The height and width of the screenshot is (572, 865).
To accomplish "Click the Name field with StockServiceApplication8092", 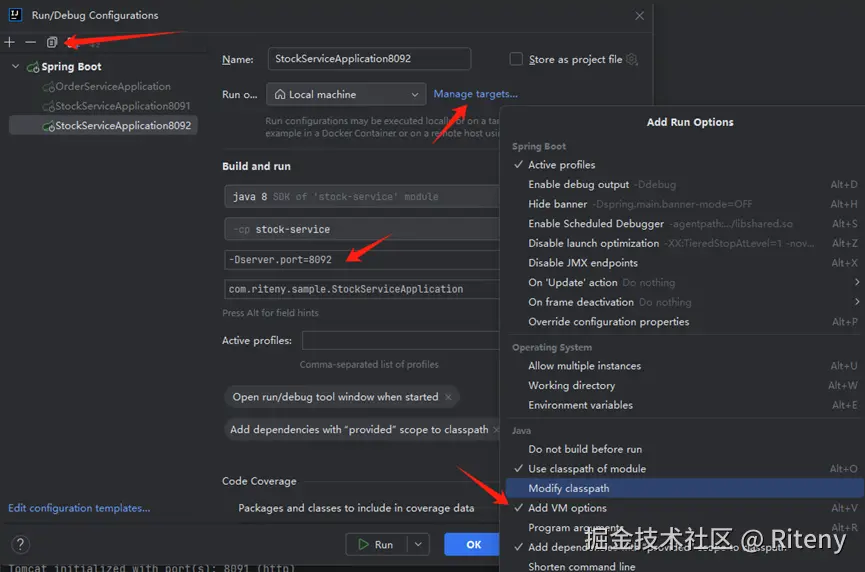I will point(369,58).
